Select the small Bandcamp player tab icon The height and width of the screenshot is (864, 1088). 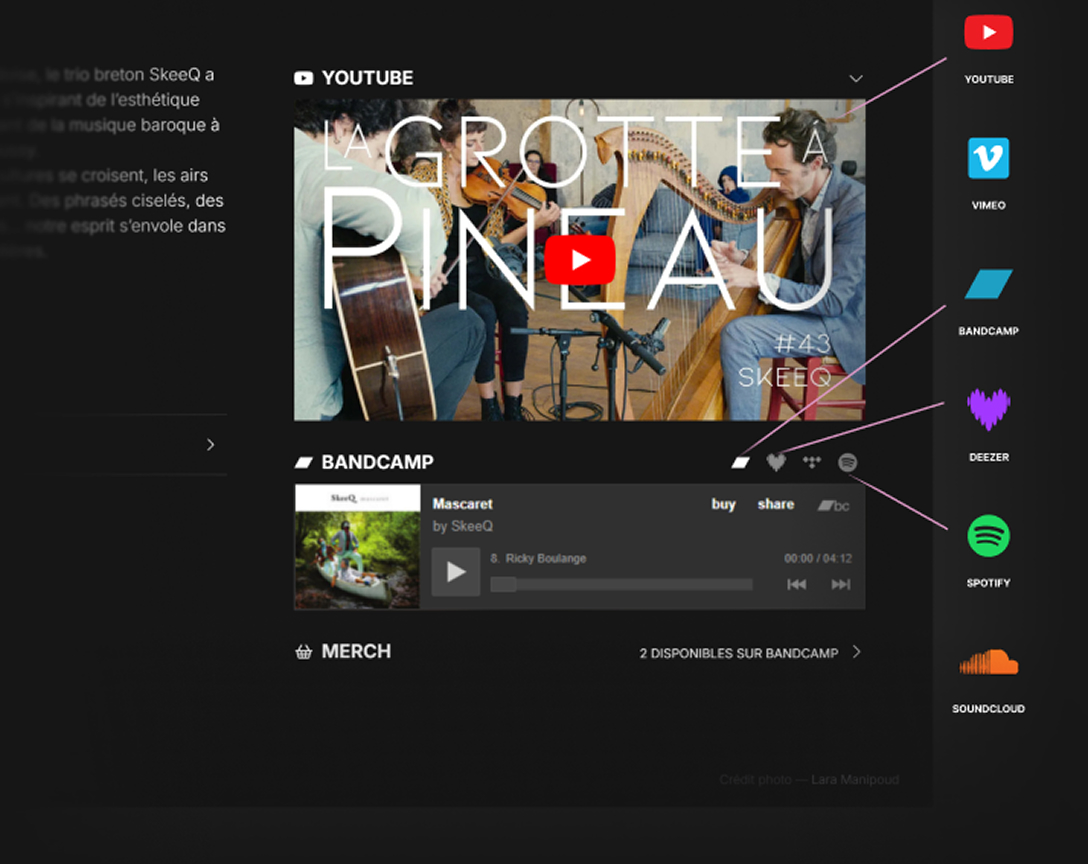[x=740, y=462]
